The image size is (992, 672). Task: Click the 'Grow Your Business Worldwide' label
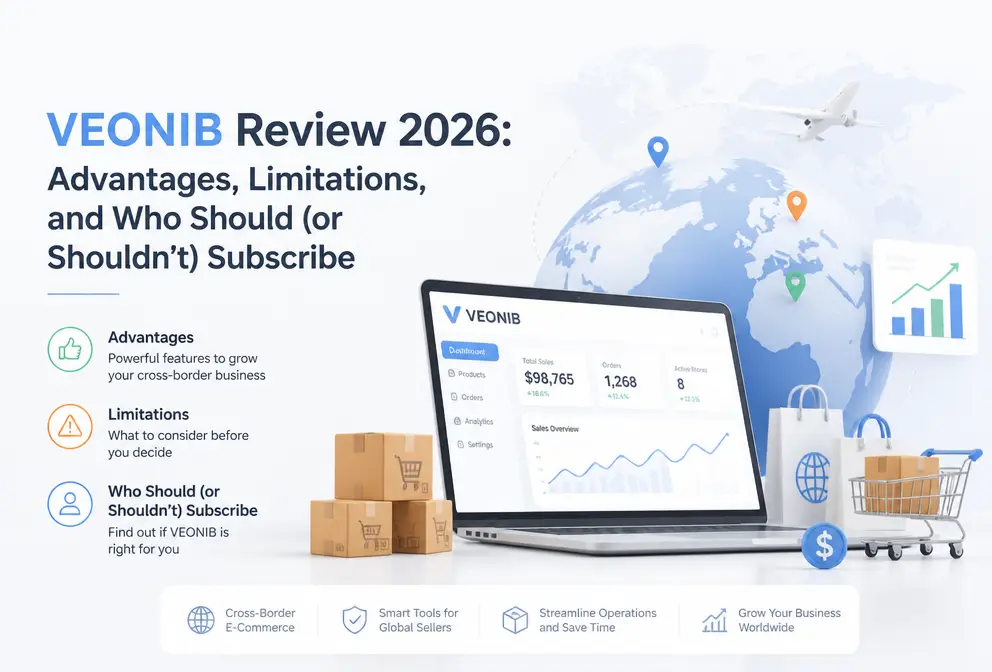[x=790, y=620]
